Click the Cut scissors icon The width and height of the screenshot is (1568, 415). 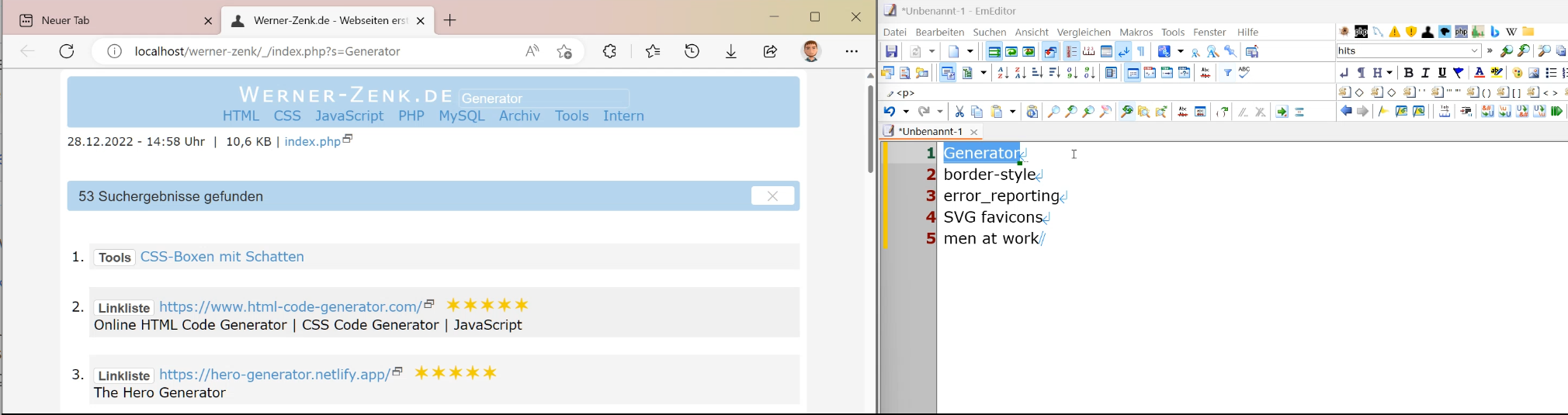[x=959, y=112]
